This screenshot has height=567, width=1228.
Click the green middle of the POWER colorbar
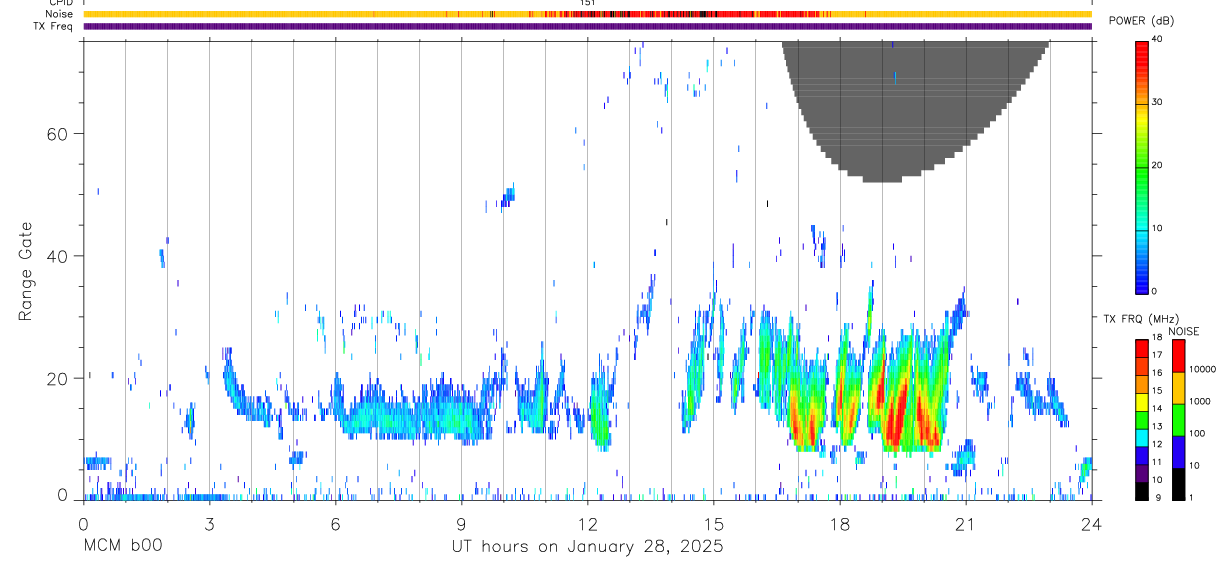[x=1142, y=170]
